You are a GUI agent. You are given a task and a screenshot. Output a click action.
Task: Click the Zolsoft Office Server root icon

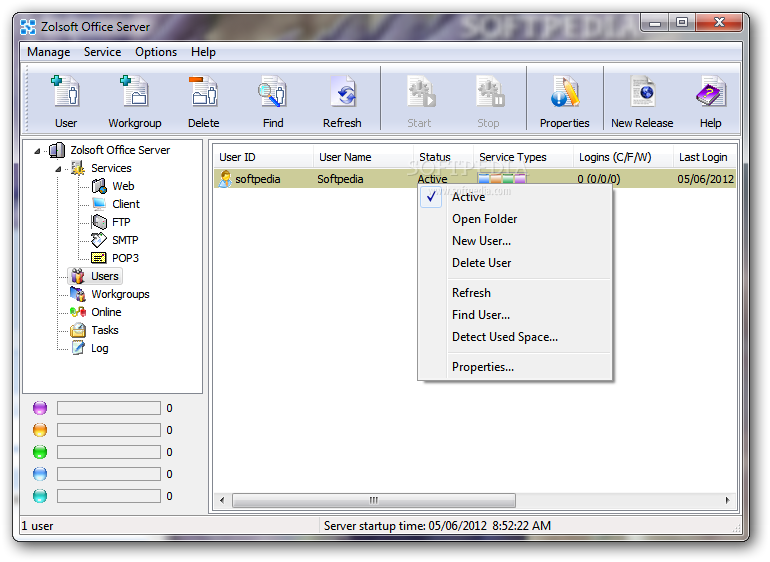pyautogui.click(x=57, y=150)
